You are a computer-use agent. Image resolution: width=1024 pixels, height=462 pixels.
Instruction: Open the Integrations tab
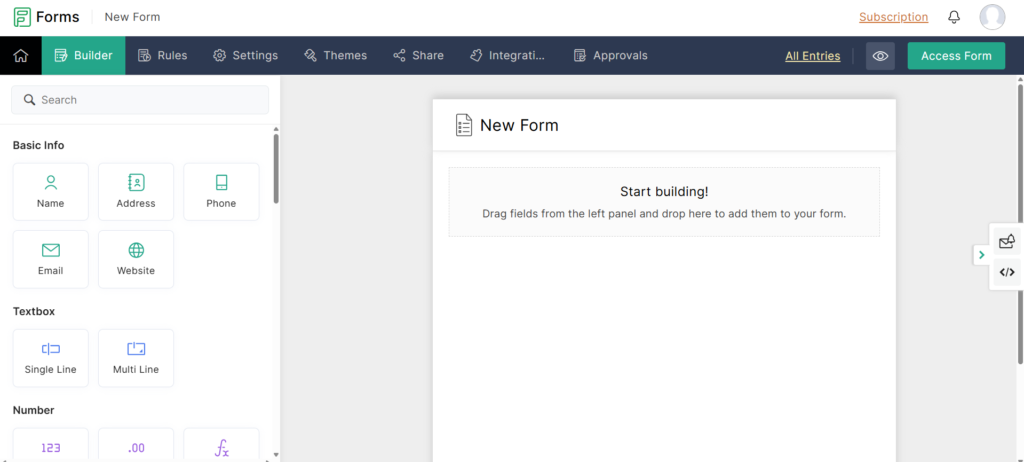[507, 56]
